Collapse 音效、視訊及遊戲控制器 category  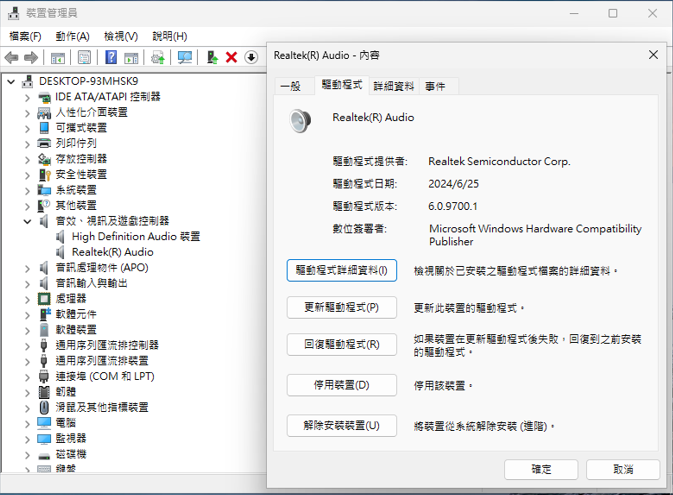pyautogui.click(x=27, y=222)
